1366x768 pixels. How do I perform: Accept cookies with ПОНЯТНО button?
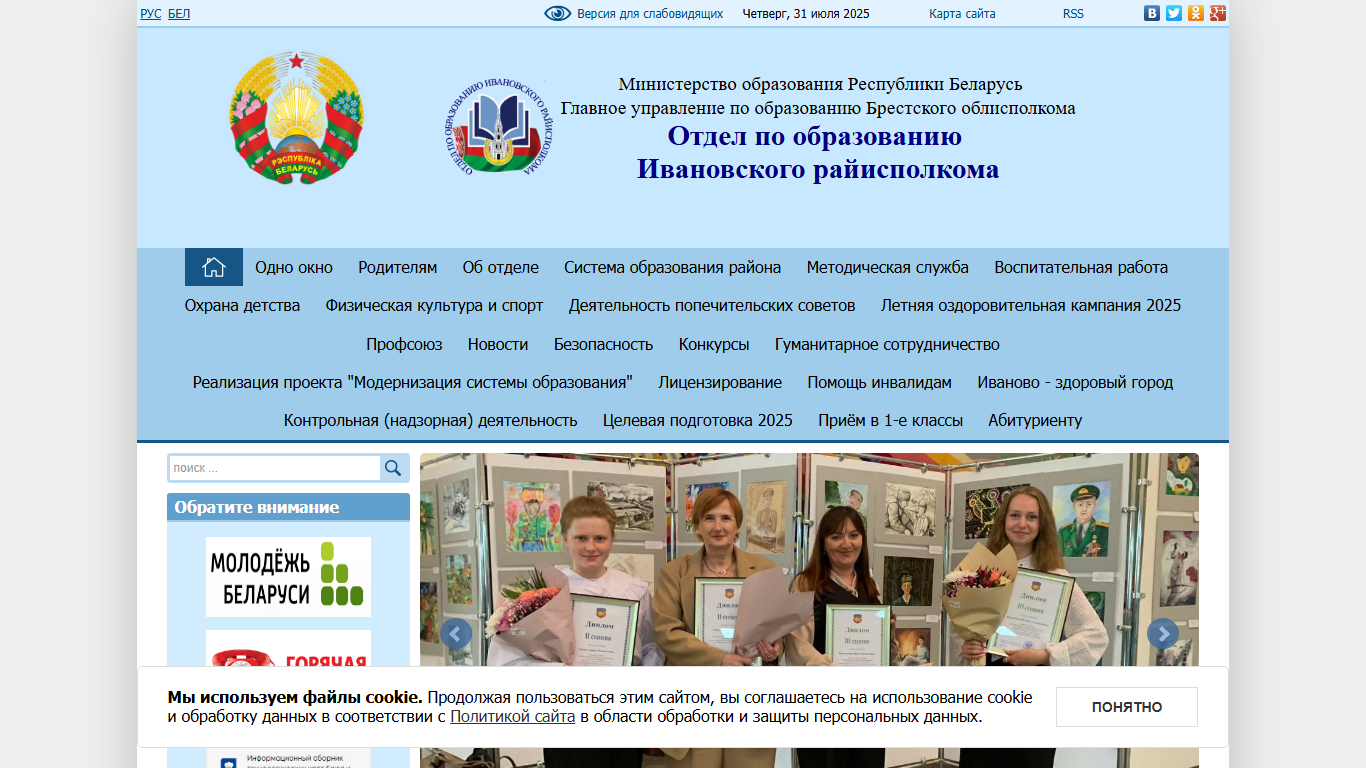pyautogui.click(x=1127, y=707)
